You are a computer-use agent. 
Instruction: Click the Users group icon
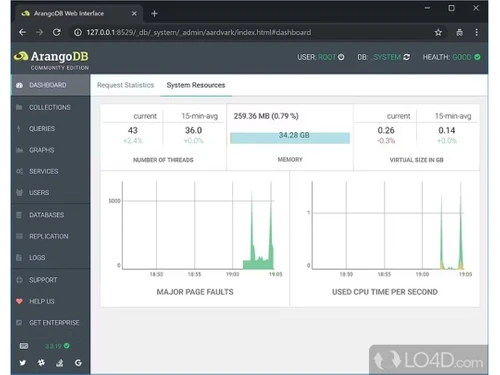coord(19,193)
